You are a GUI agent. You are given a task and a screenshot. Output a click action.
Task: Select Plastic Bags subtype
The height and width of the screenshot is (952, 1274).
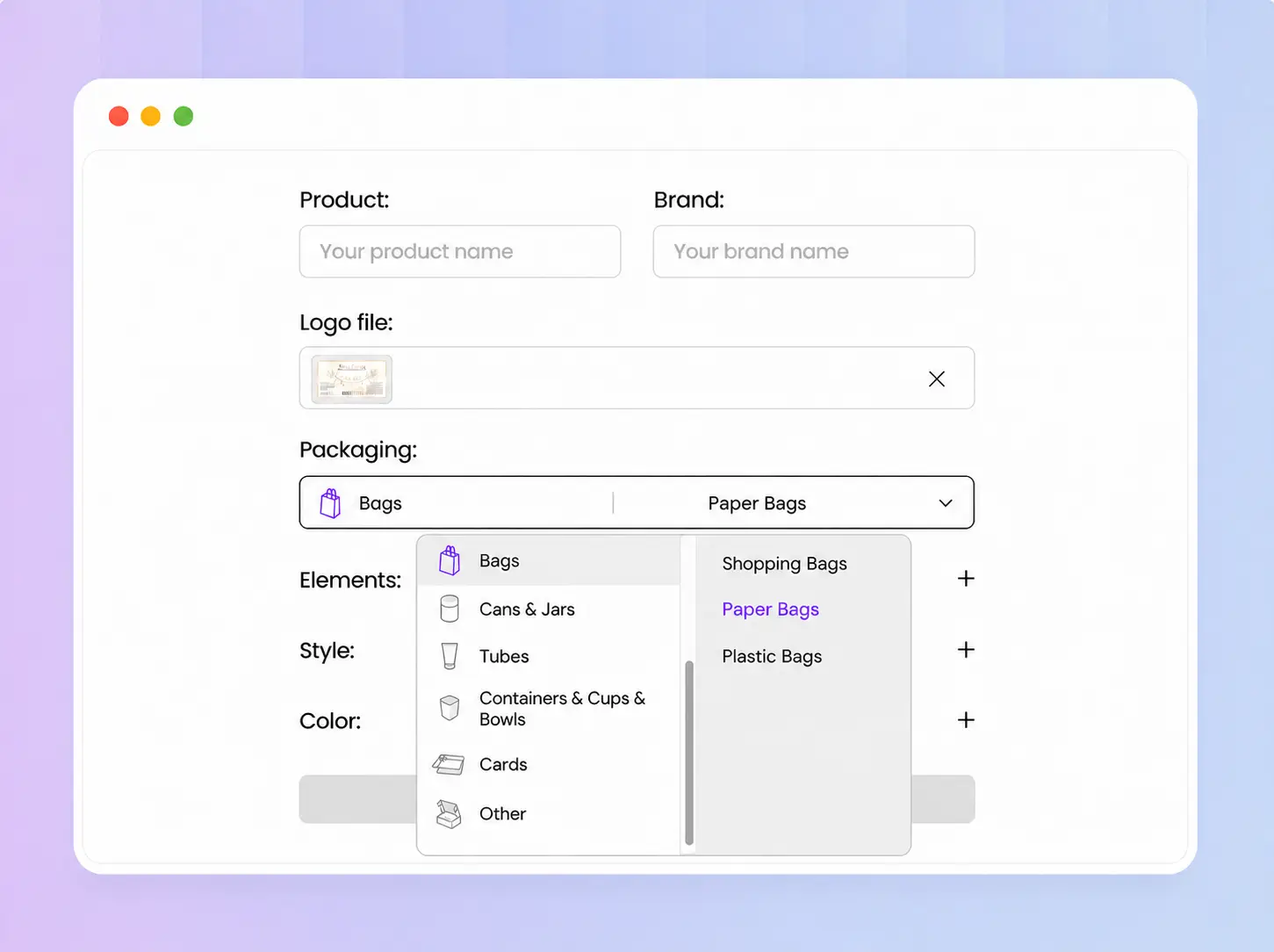pyautogui.click(x=773, y=657)
